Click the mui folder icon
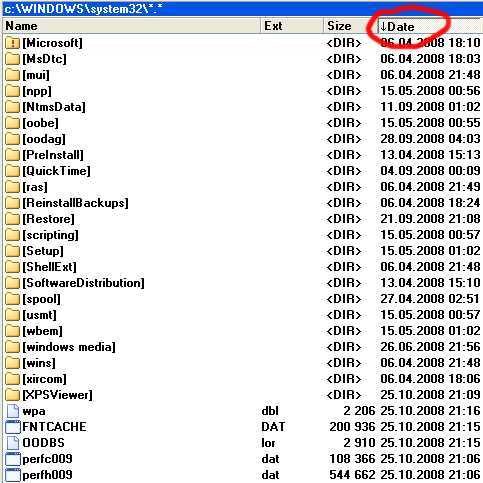 pyautogui.click(x=13, y=75)
